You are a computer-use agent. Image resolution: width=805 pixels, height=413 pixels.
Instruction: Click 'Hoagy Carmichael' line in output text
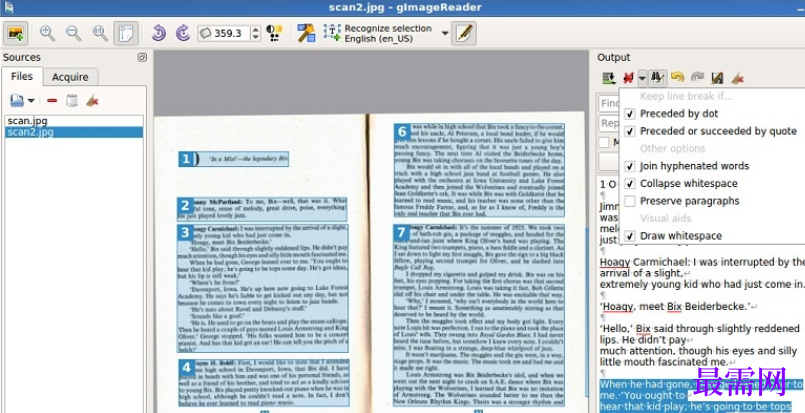[702, 262]
